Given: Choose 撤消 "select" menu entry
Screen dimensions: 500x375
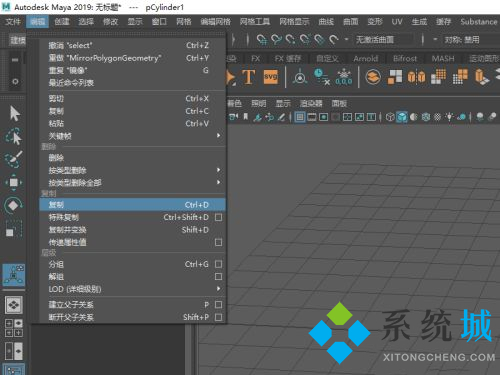Looking at the screenshot, I should [133, 45].
